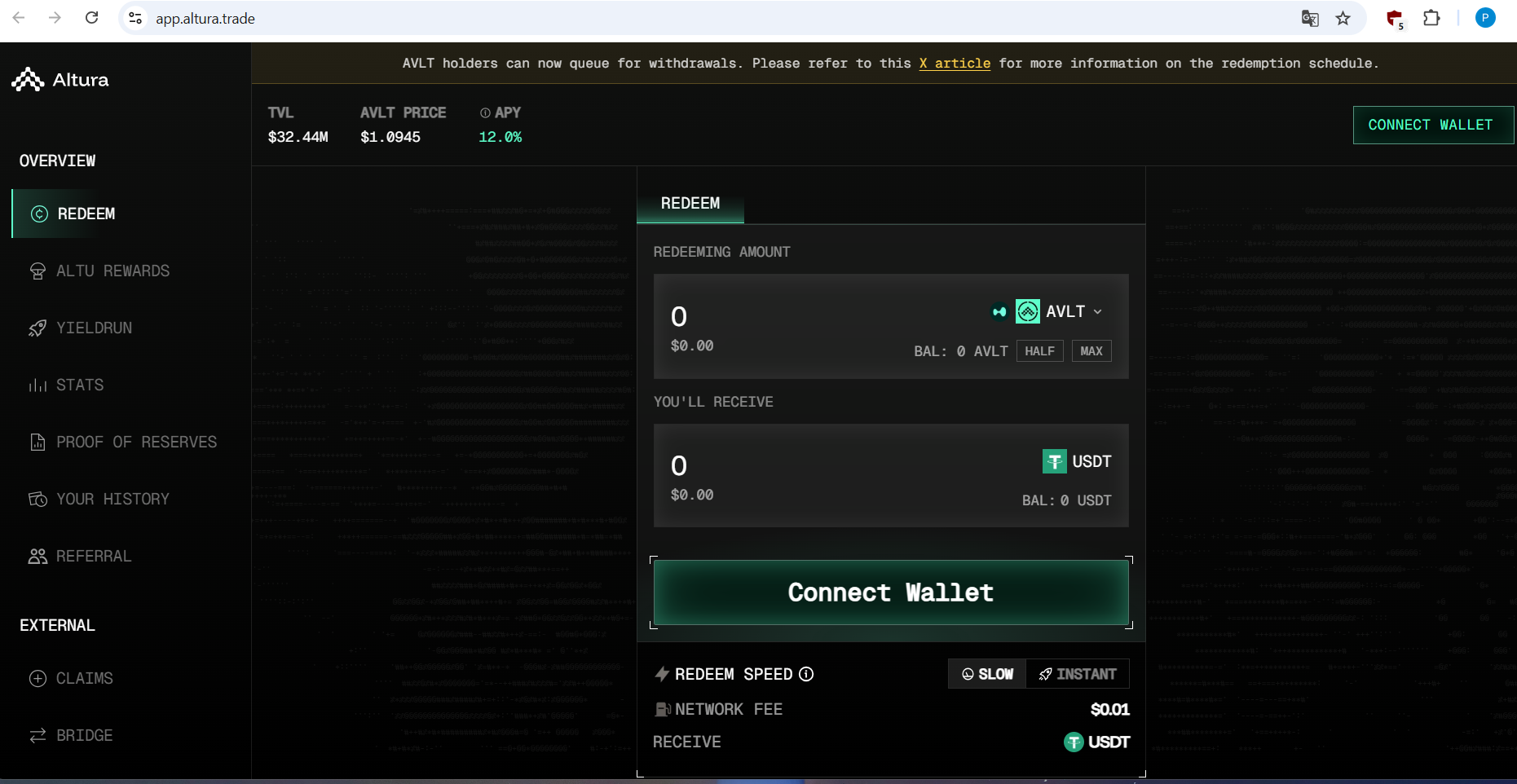Click the APY info icon
The height and width of the screenshot is (784, 1517).
tap(485, 112)
